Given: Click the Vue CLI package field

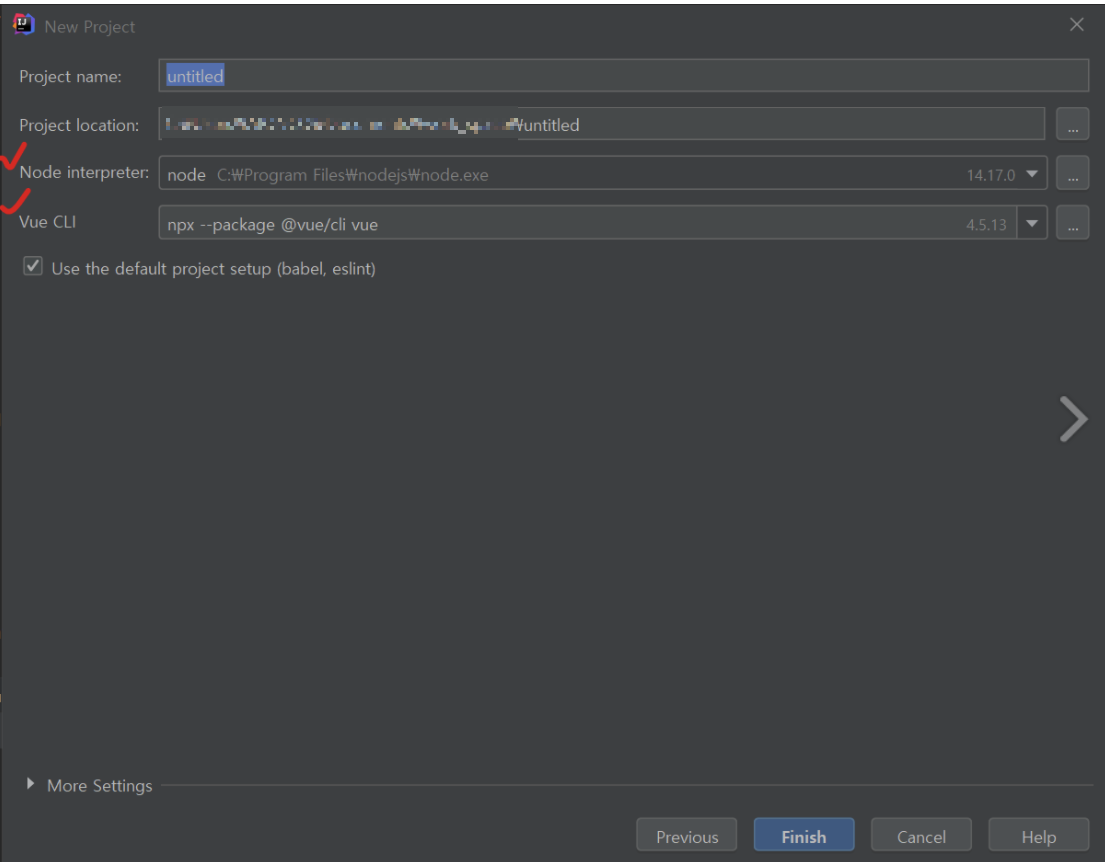Looking at the screenshot, I should point(587,223).
